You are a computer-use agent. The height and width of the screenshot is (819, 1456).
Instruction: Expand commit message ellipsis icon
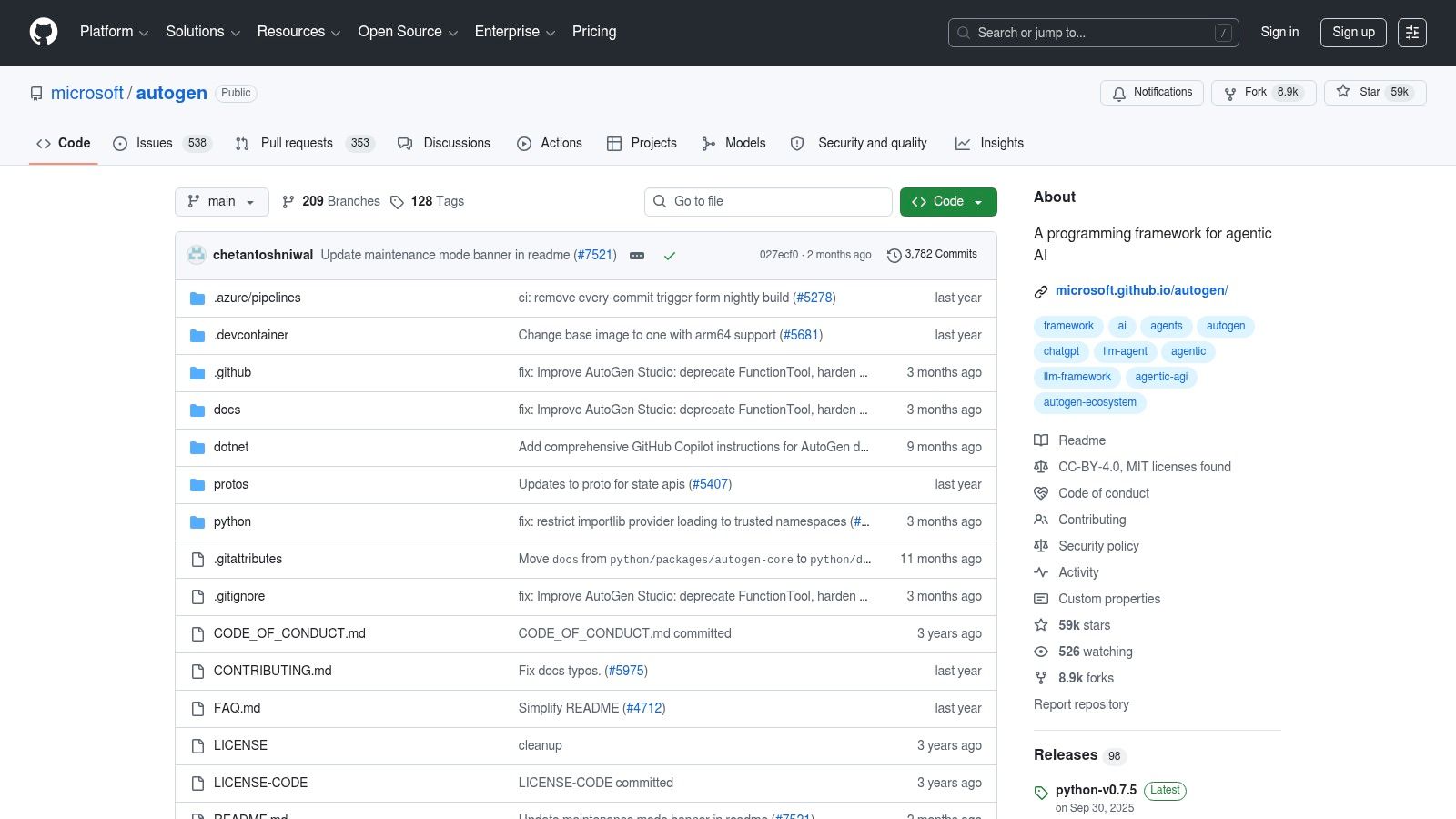pos(637,256)
